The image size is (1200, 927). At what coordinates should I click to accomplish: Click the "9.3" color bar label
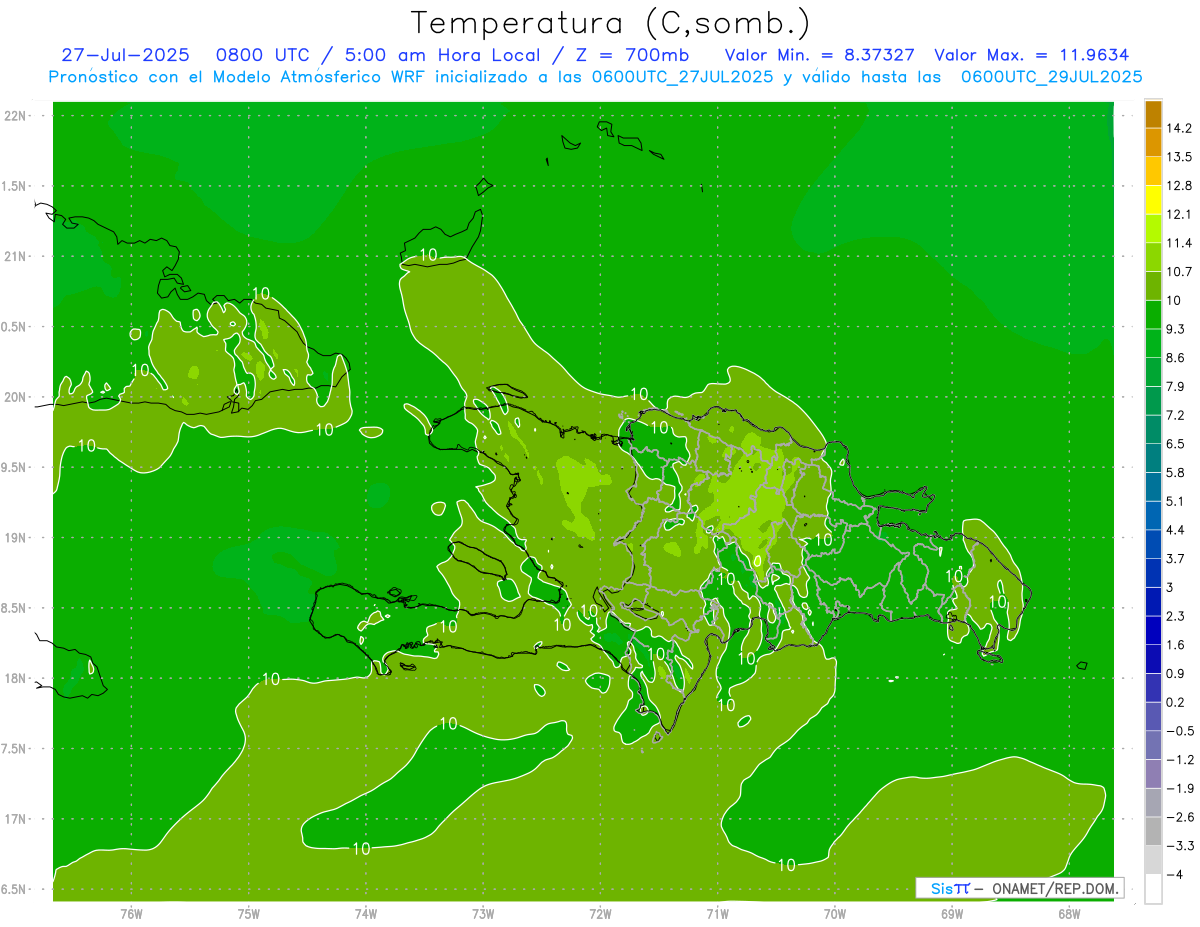[x=1176, y=329]
